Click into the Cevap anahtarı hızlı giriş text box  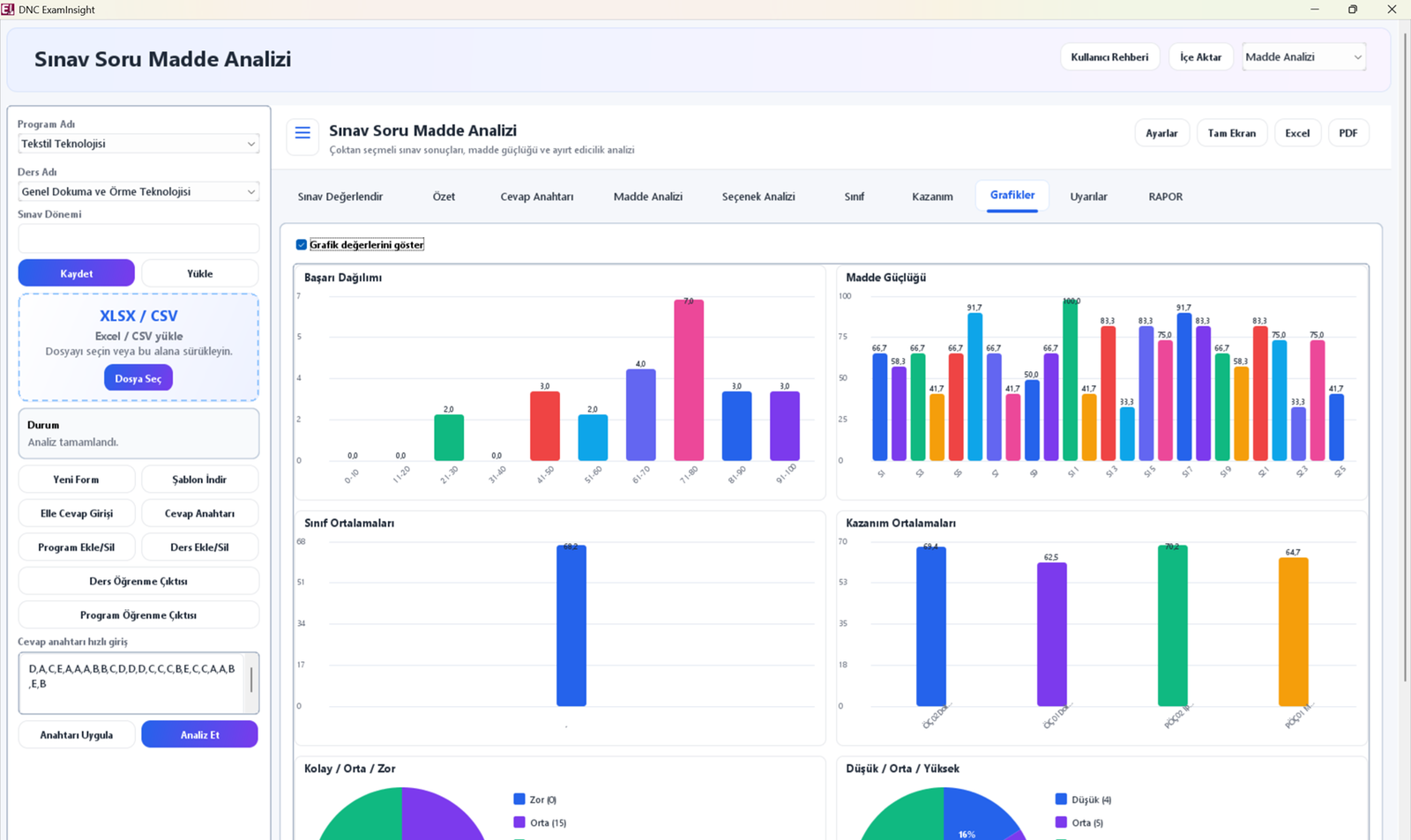click(131, 682)
